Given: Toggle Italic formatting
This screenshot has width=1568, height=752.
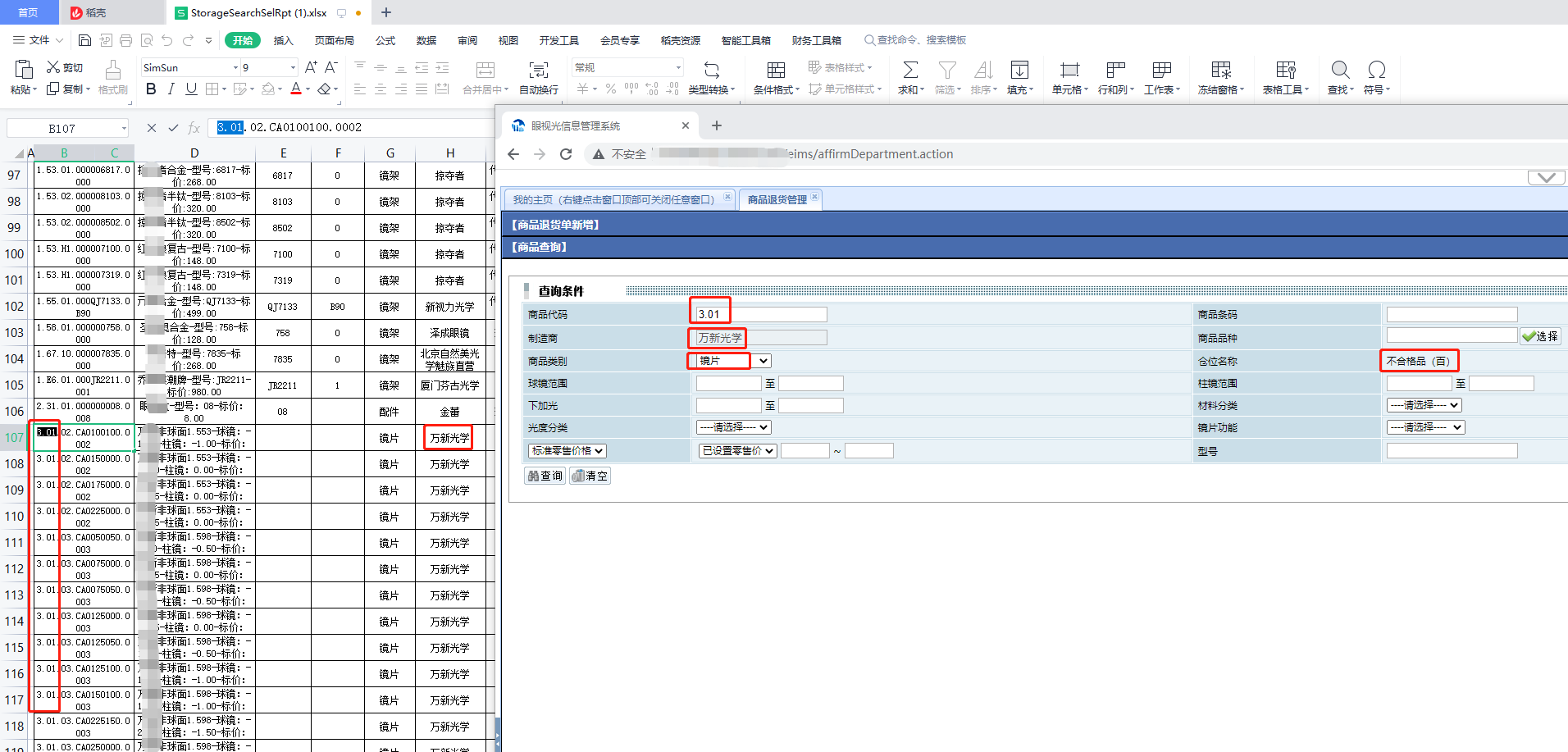Looking at the screenshot, I should [x=171, y=89].
